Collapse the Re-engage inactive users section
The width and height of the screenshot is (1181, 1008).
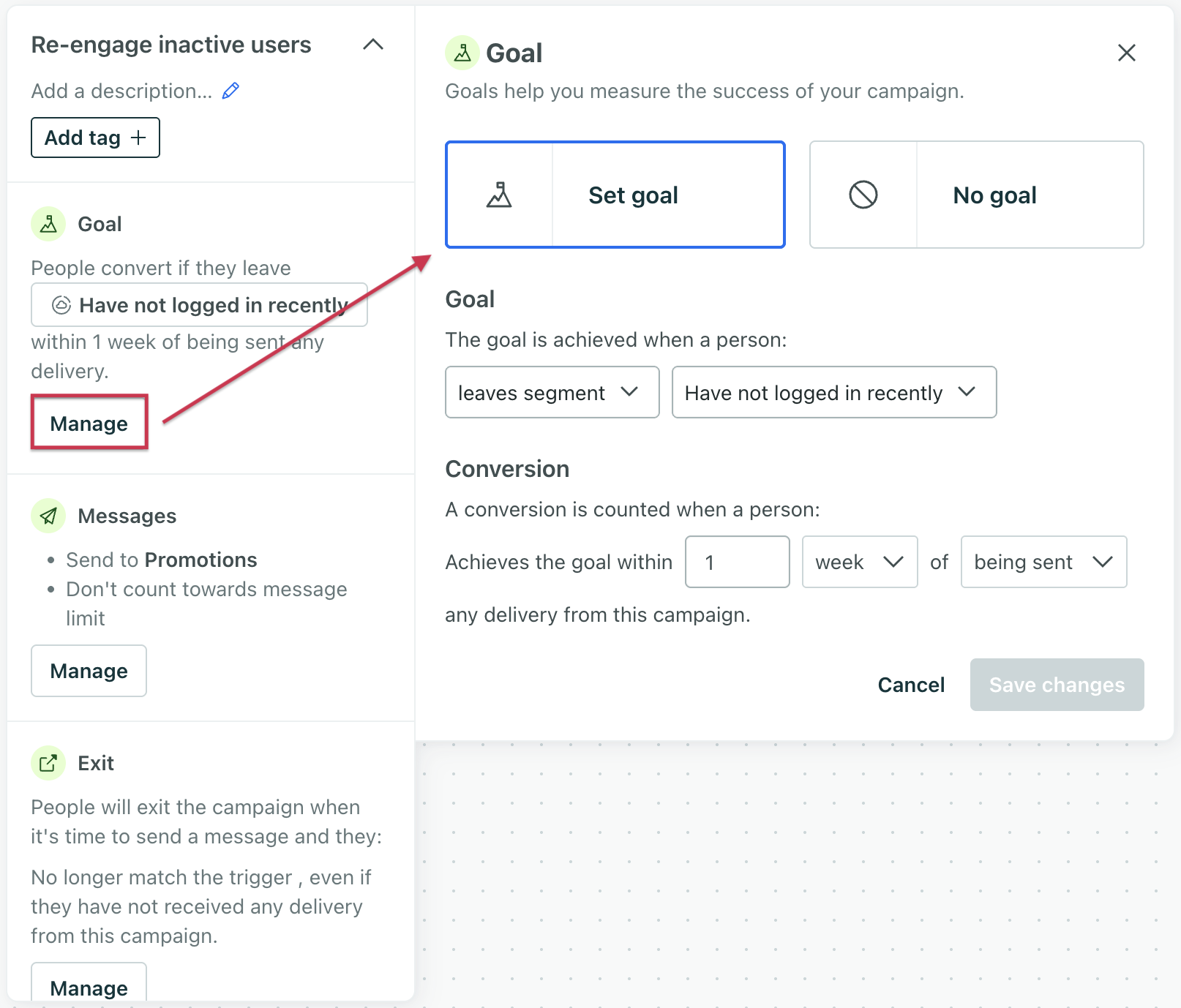point(373,45)
